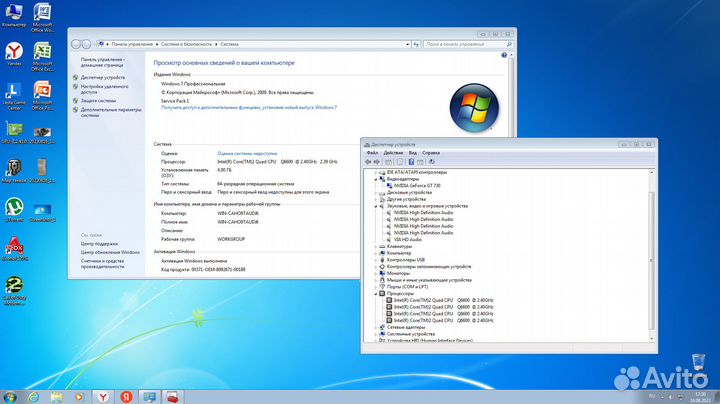Image resolution: width=720 pixels, height=404 pixels.
Task: Click the Device Manager scroll down arrow
Action: point(651,339)
